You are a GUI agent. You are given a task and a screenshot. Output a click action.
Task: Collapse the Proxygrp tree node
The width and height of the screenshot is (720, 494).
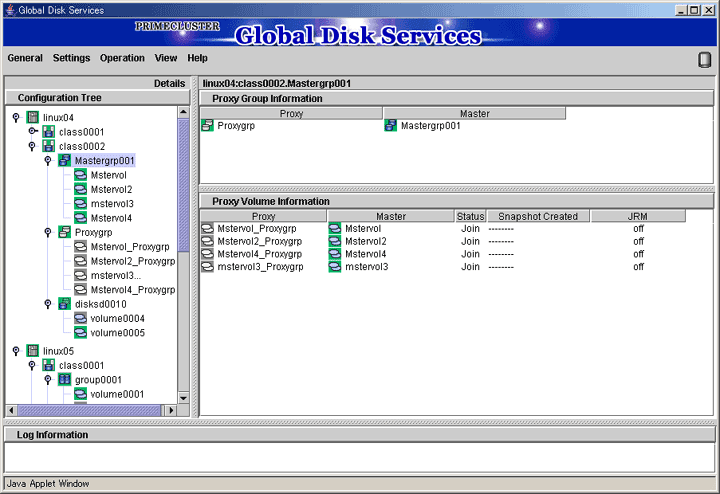coord(48,232)
